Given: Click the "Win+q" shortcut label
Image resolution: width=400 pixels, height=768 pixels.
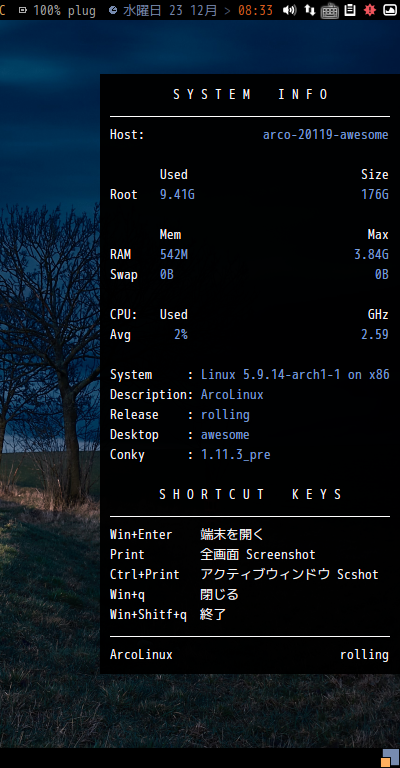Looking at the screenshot, I should coord(127,595).
